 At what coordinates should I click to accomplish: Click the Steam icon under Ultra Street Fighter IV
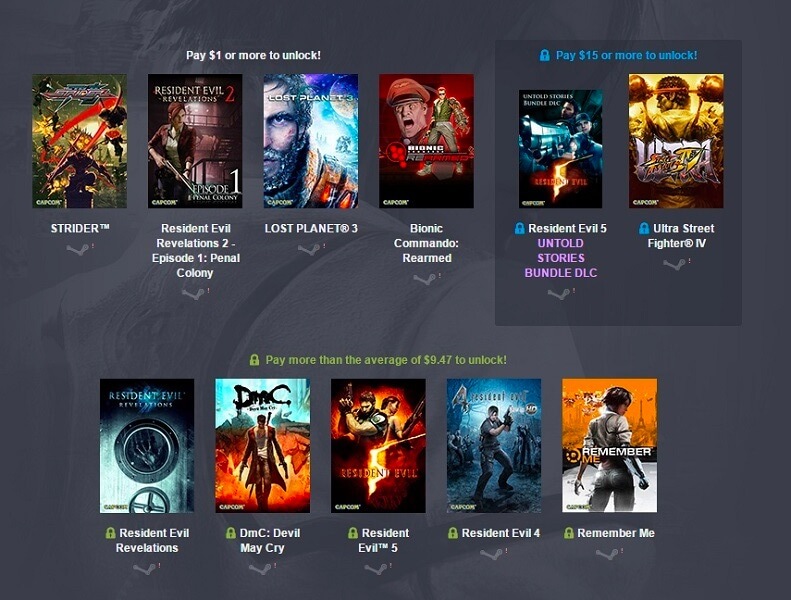coord(673,264)
